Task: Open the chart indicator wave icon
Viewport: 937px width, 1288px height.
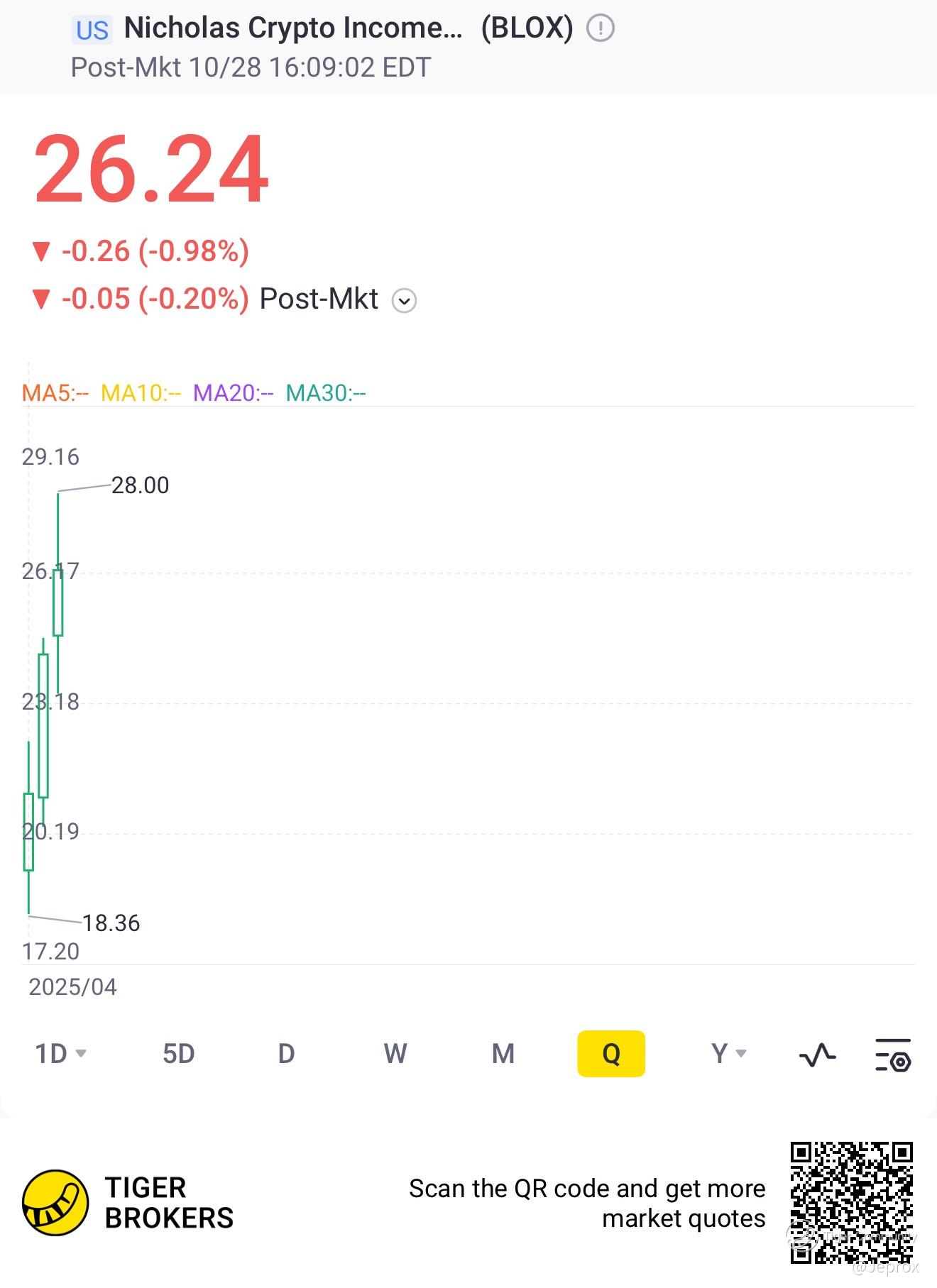Action: click(817, 1055)
